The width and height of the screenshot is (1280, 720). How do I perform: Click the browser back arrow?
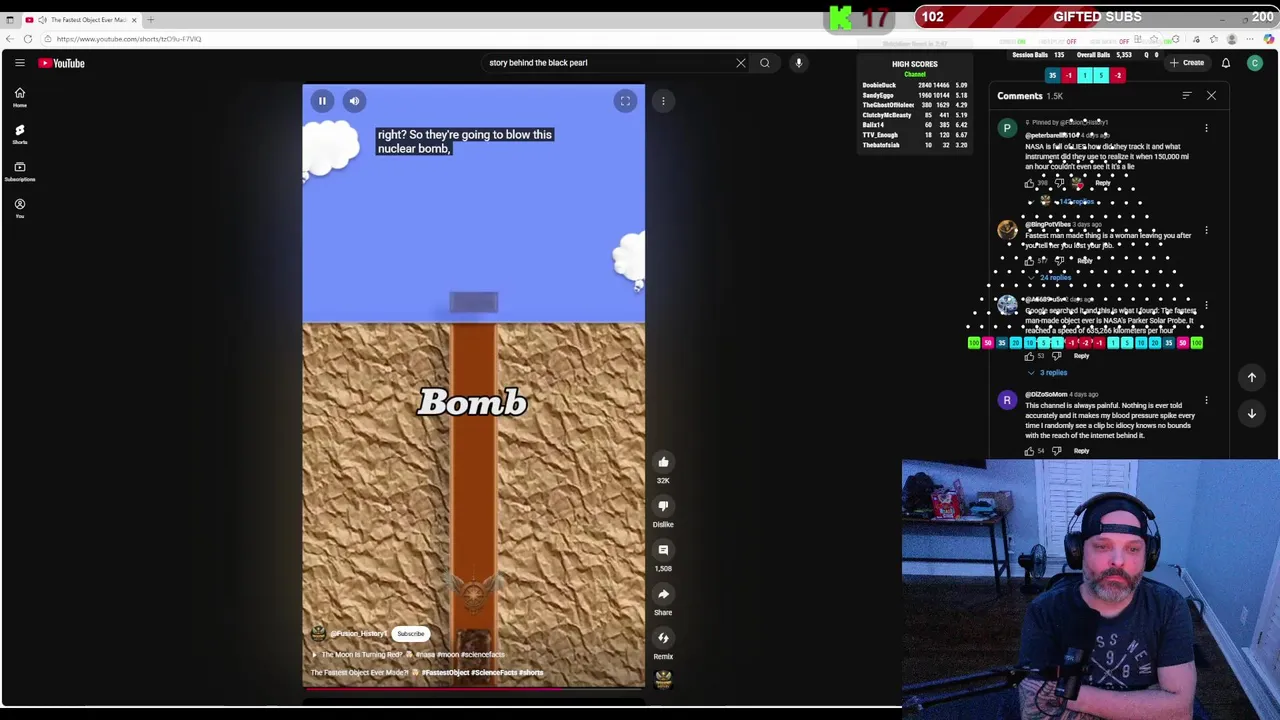click(x=10, y=39)
